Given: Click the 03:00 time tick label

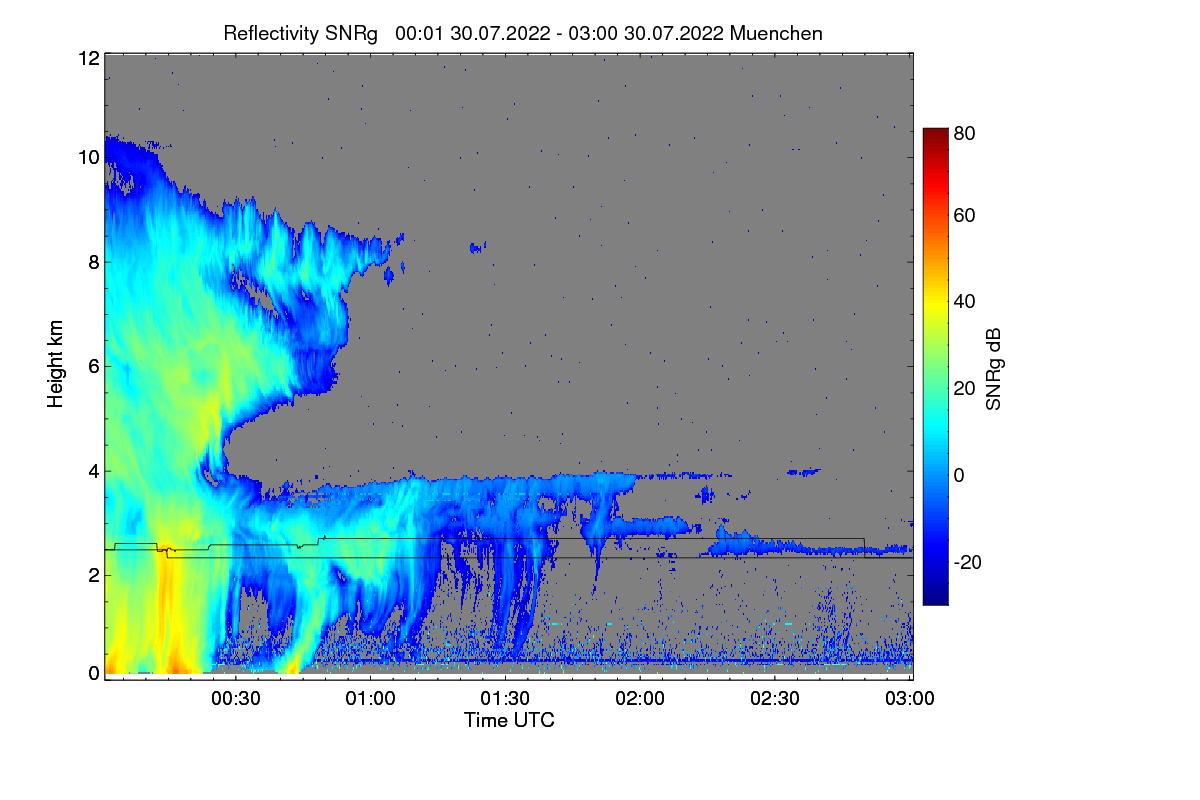Looking at the screenshot, I should coord(910,698).
